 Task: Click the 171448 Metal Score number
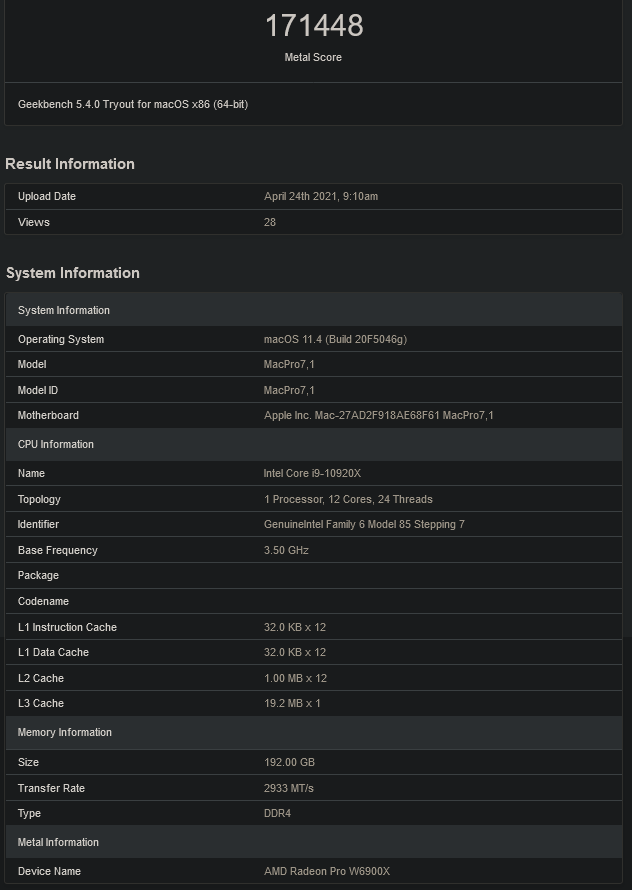pos(313,26)
